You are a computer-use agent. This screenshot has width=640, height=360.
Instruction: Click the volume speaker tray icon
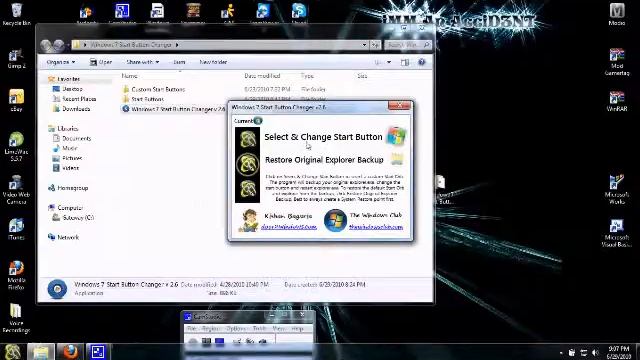coord(596,353)
